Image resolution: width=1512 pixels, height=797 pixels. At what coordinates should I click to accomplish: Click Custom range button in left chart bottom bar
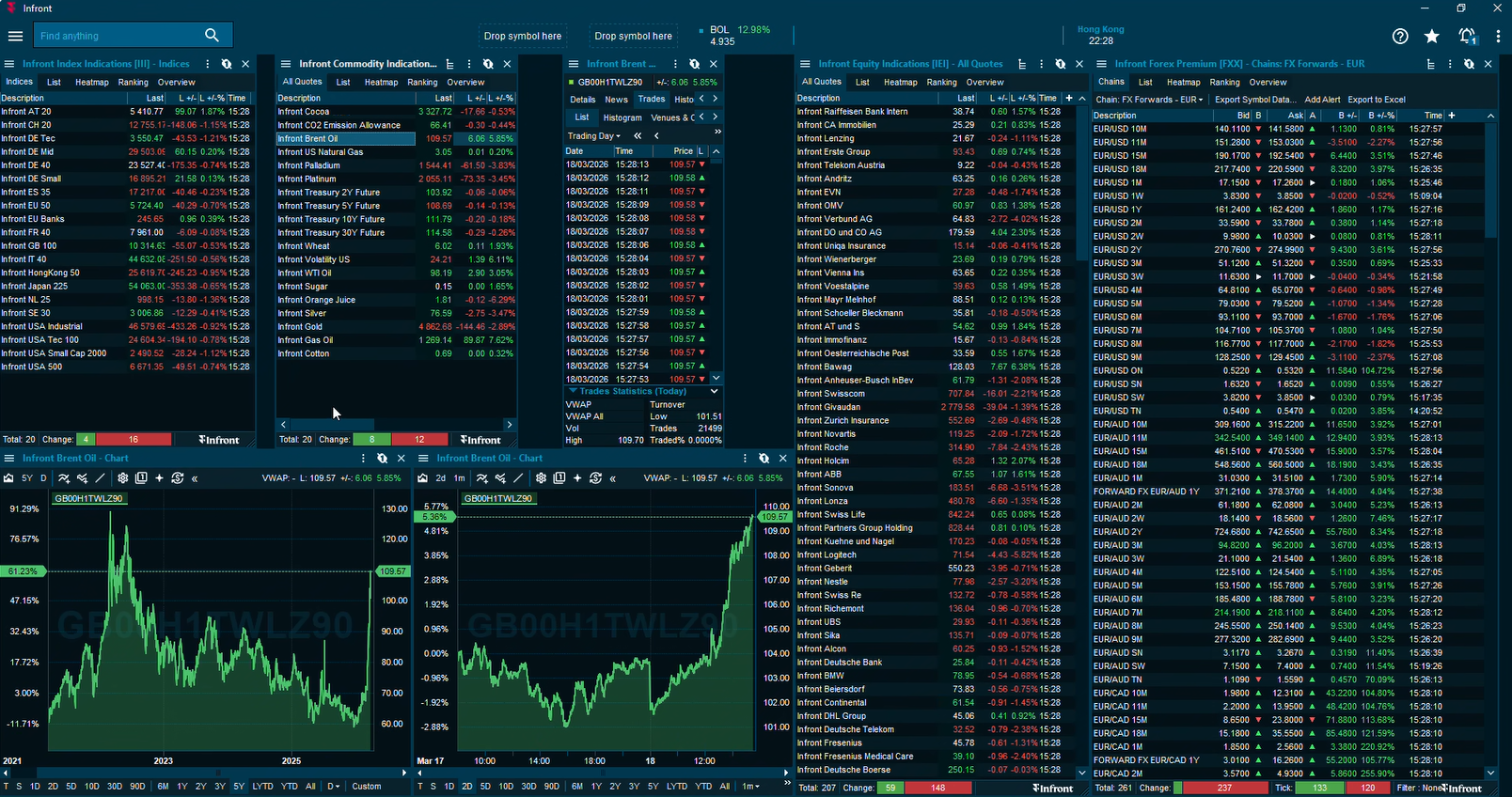coord(367,787)
